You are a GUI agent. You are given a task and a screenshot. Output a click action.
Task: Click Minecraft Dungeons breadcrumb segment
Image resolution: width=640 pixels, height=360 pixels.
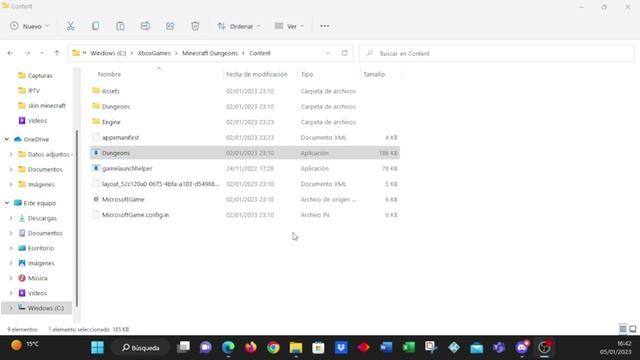[210, 53]
